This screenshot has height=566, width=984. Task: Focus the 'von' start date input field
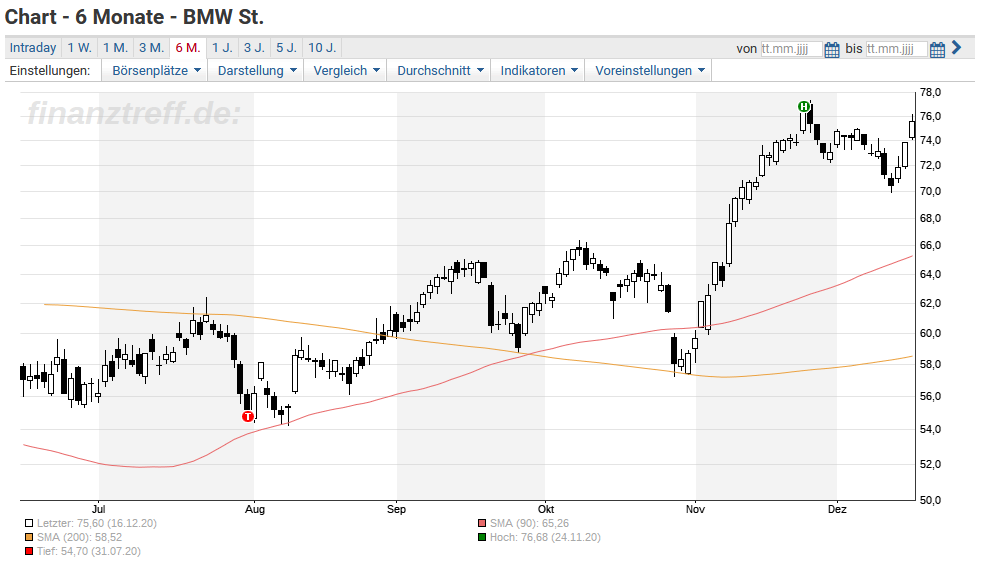(791, 49)
